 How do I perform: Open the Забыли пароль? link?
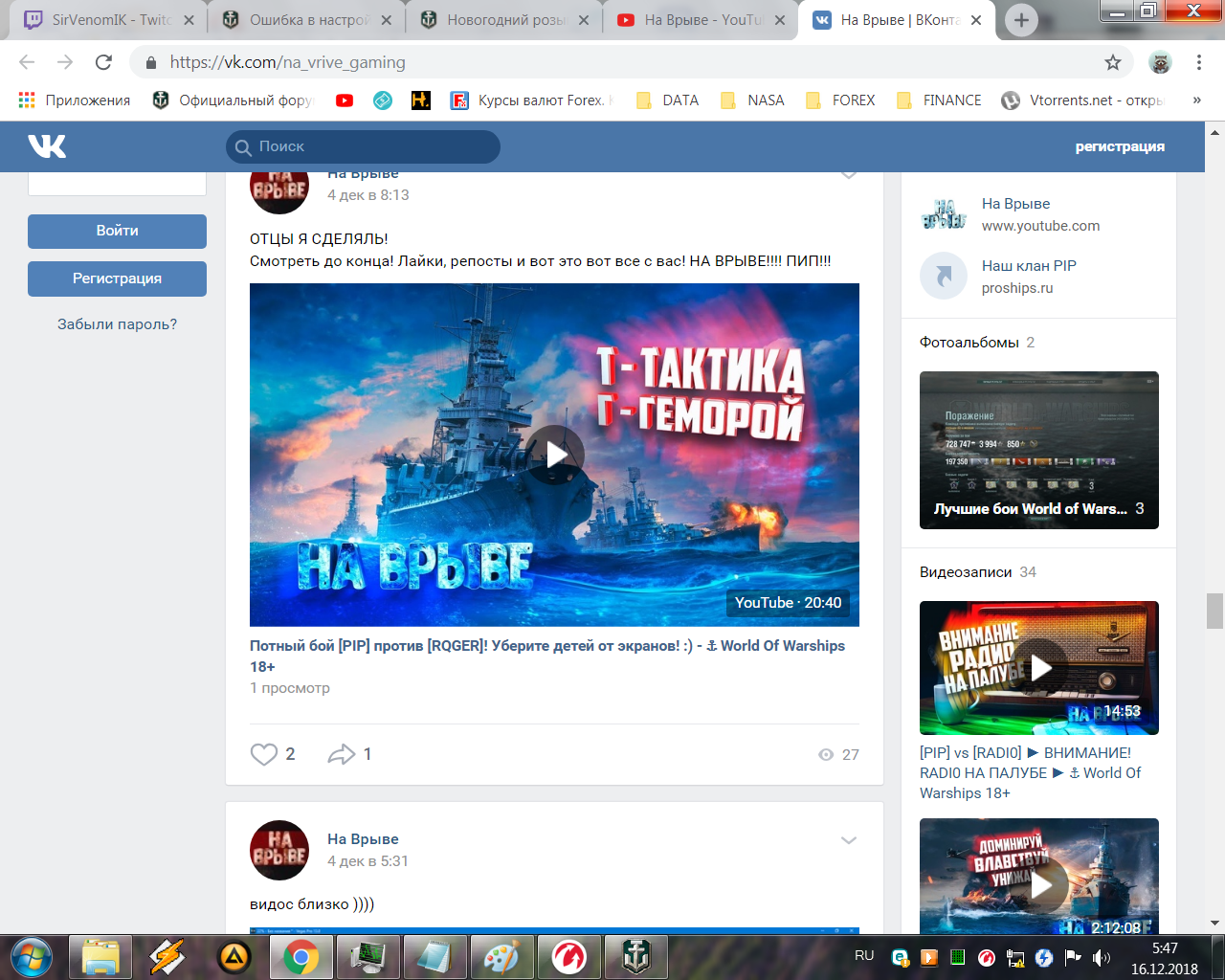[117, 324]
